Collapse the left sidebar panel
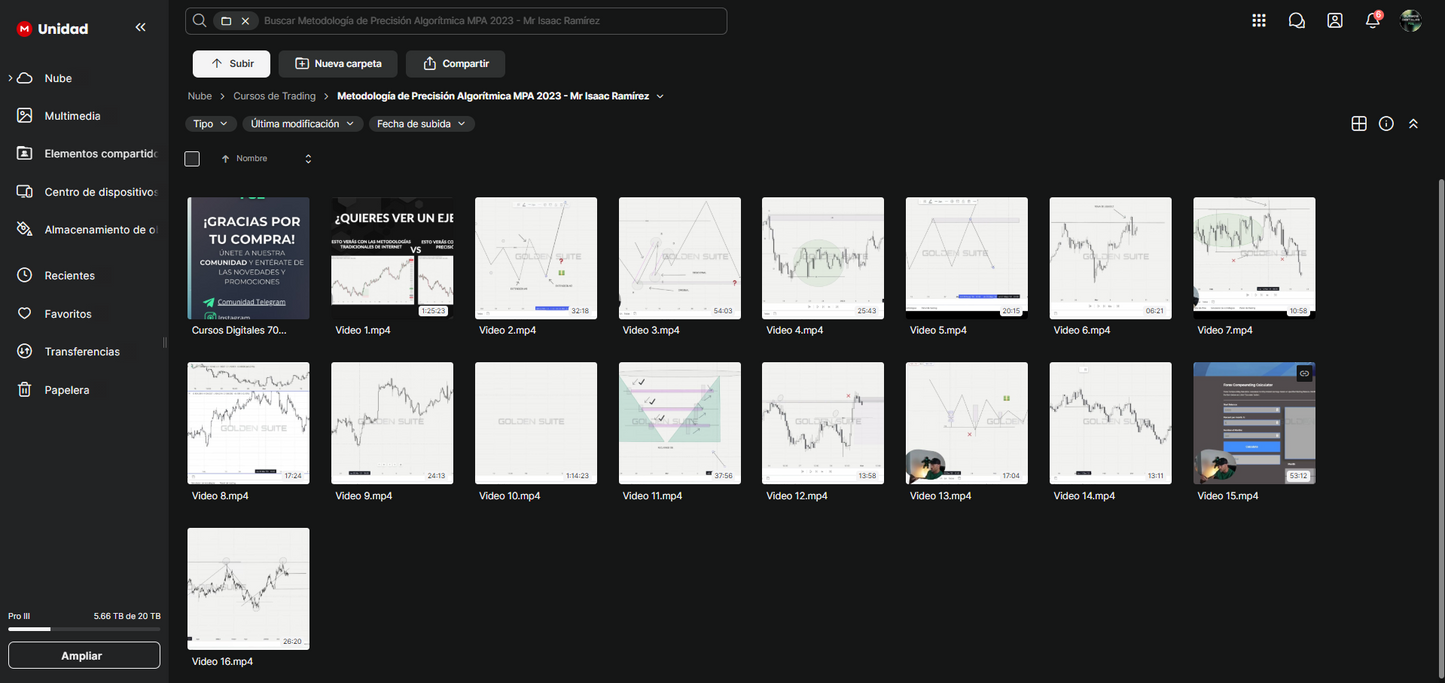Screen dimensions: 1445x683 point(140,28)
